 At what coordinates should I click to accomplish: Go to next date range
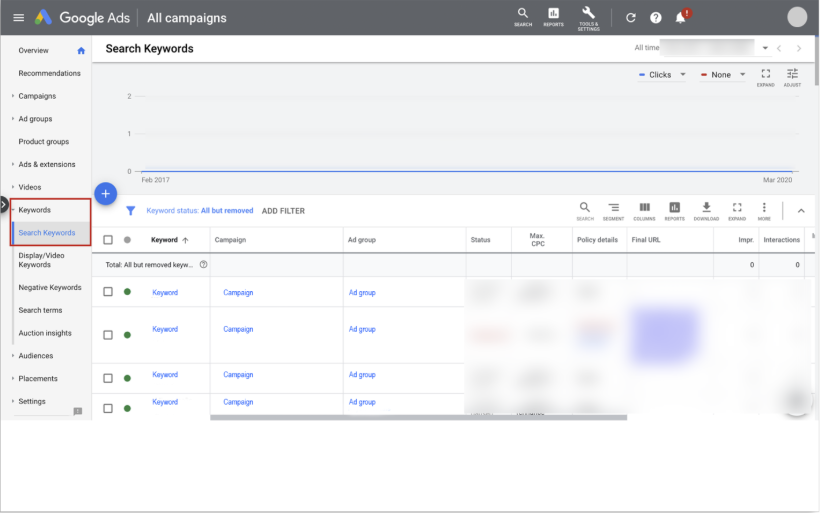click(799, 48)
